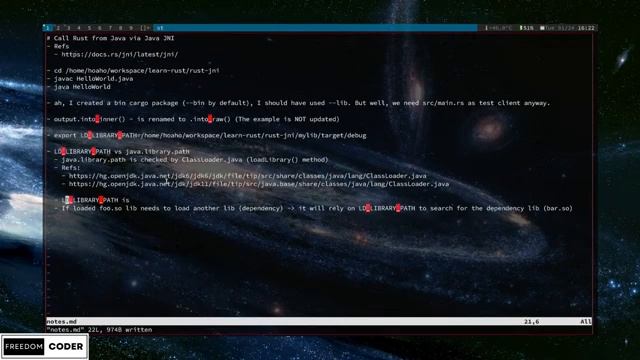This screenshot has width=640, height=360.
Task: Click the CPU temperature status indicator
Action: point(498,28)
